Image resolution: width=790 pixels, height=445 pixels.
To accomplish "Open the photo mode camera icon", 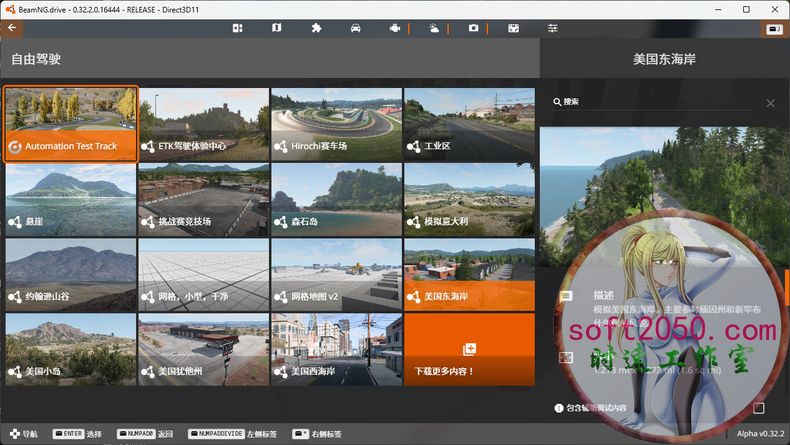I will 473,28.
